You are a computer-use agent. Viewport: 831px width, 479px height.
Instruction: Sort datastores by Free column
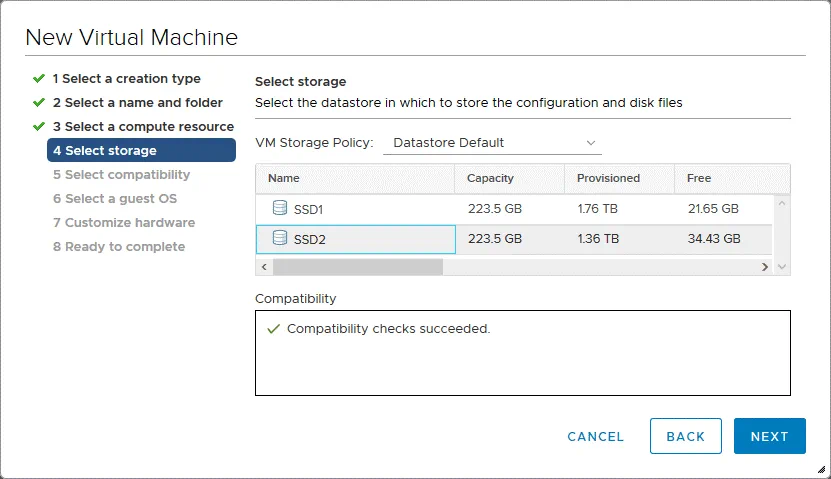click(699, 178)
